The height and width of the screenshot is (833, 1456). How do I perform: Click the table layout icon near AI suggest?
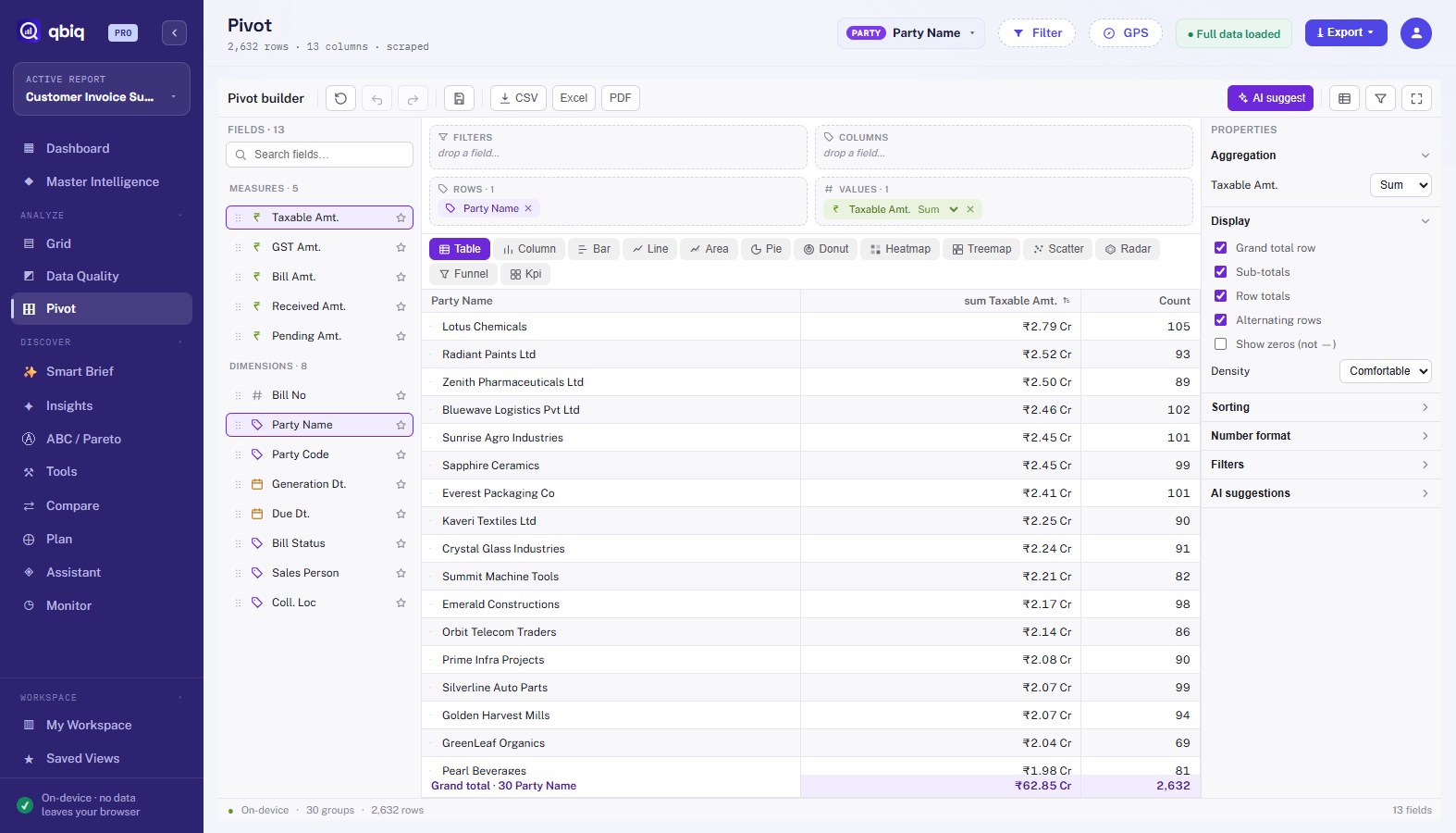point(1344,98)
